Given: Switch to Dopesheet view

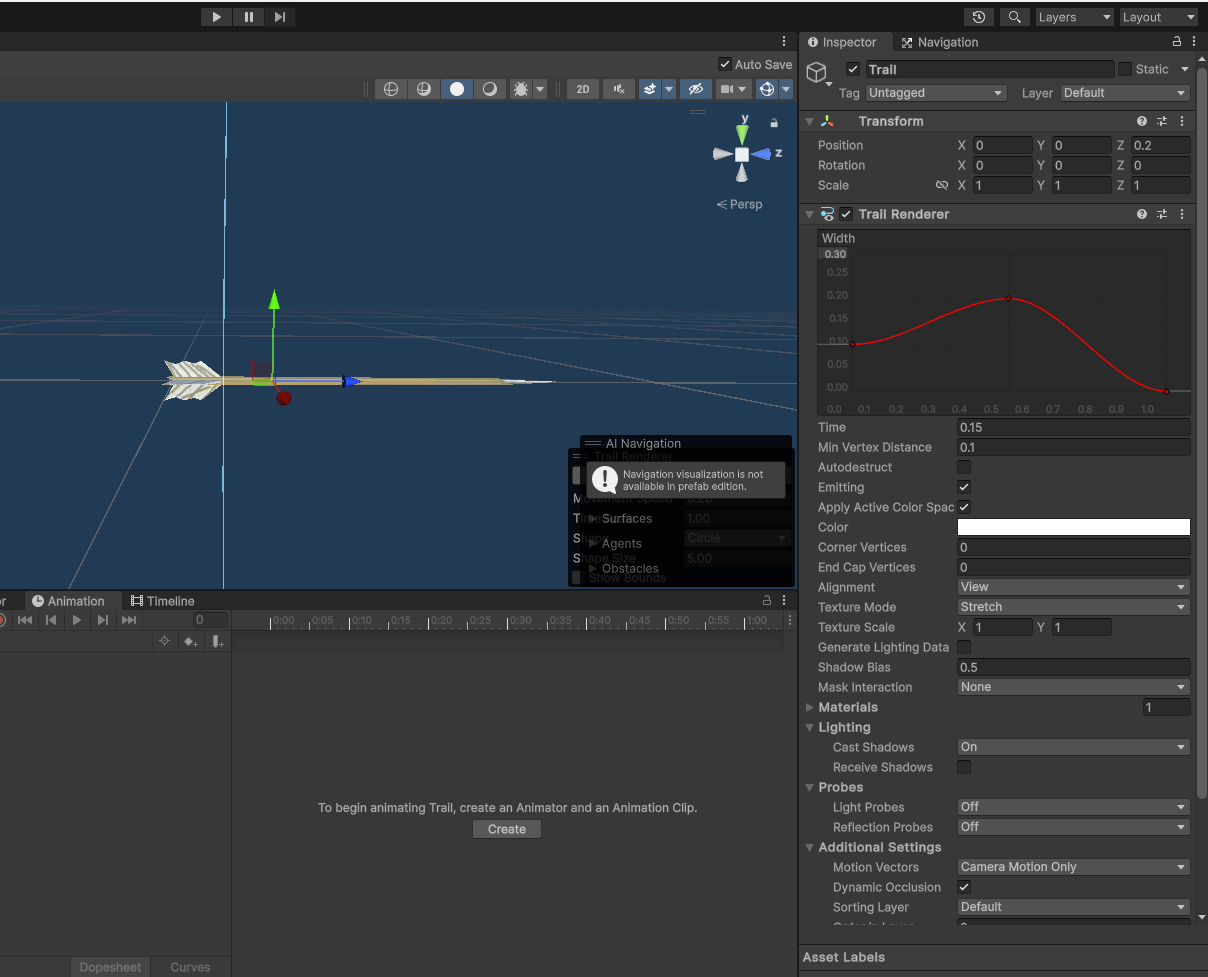Looking at the screenshot, I should point(110,967).
